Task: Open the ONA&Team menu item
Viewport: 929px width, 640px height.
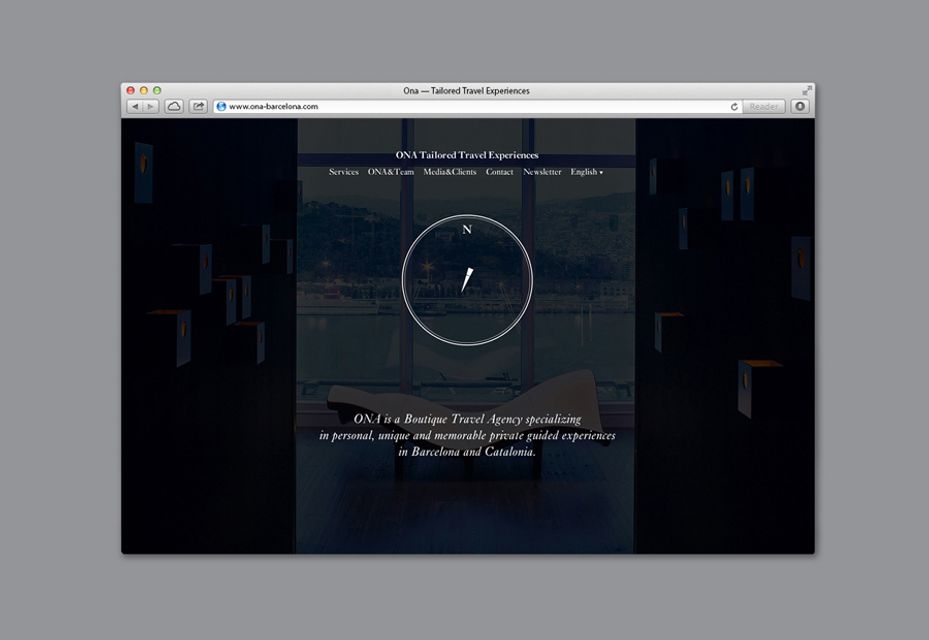Action: [x=391, y=172]
